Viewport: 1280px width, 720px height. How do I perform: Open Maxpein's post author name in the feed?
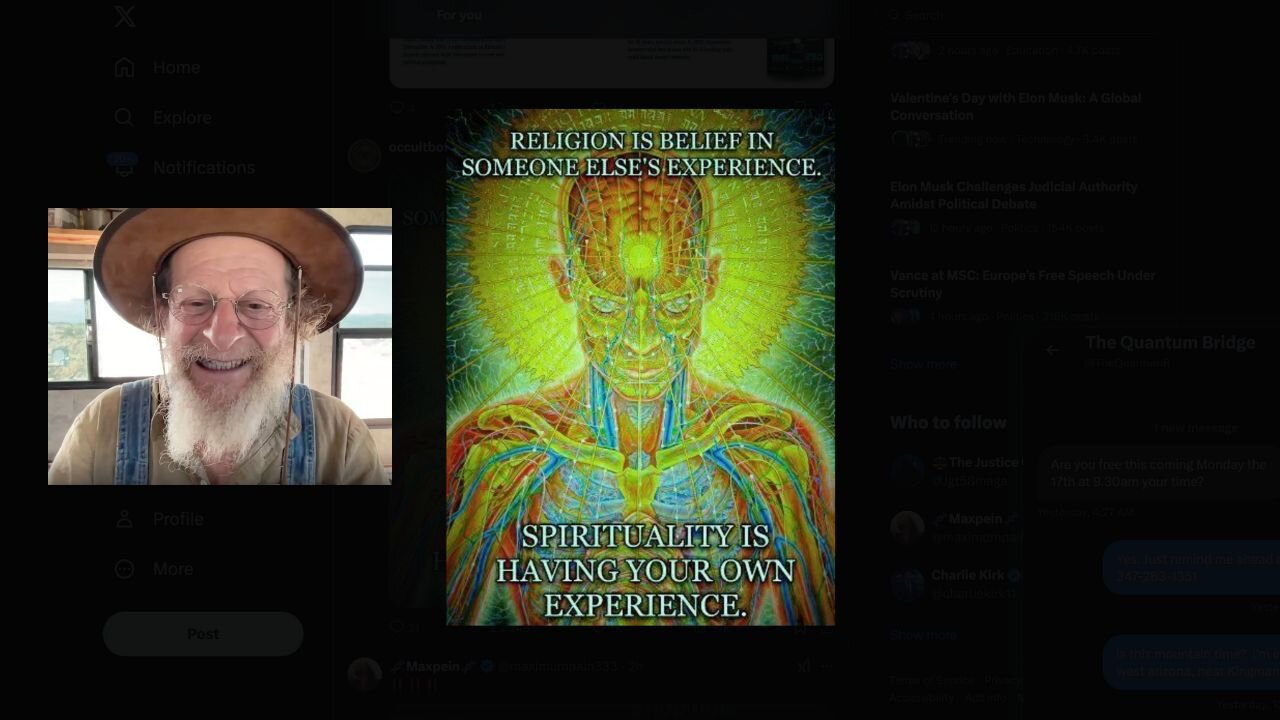tap(433, 666)
